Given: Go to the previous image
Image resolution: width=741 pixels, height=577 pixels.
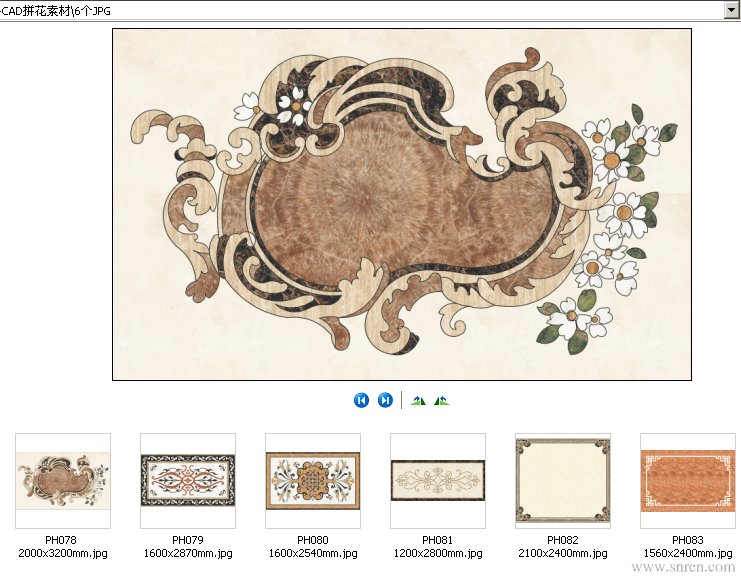Looking at the screenshot, I should pyautogui.click(x=361, y=401).
